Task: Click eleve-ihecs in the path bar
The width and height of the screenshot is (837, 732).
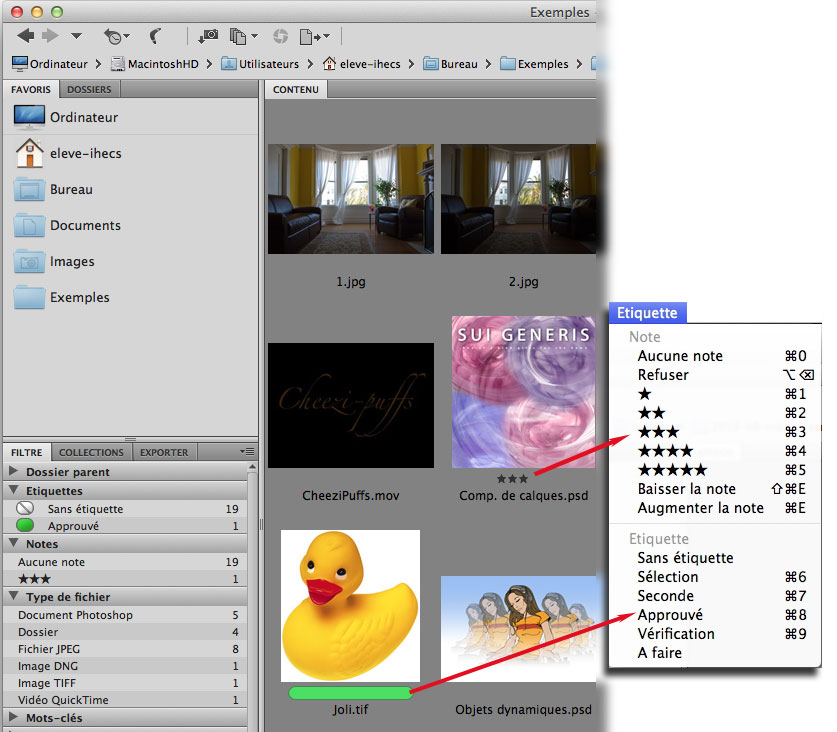Action: pyautogui.click(x=361, y=64)
